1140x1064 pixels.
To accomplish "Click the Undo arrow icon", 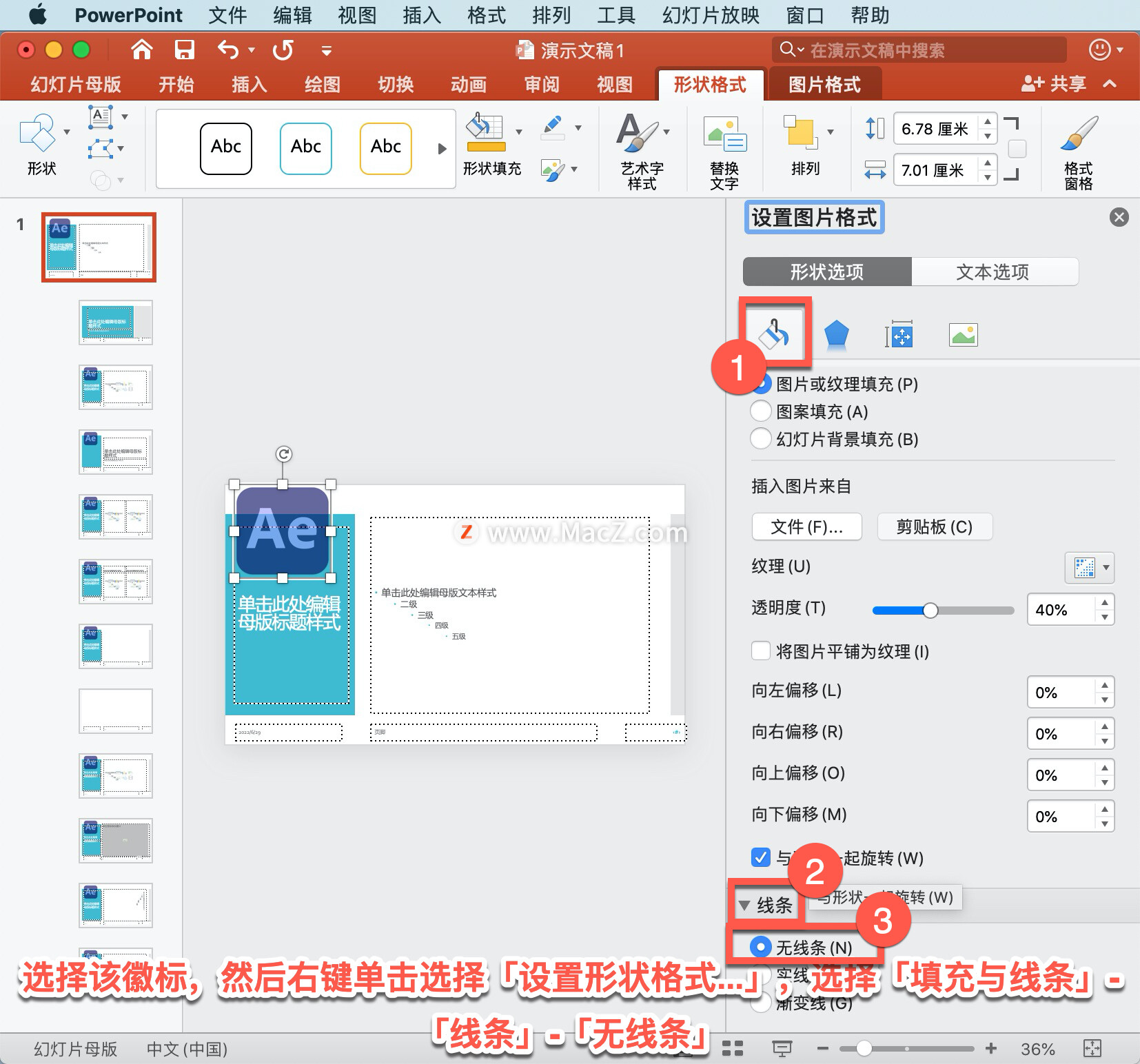I will click(228, 50).
